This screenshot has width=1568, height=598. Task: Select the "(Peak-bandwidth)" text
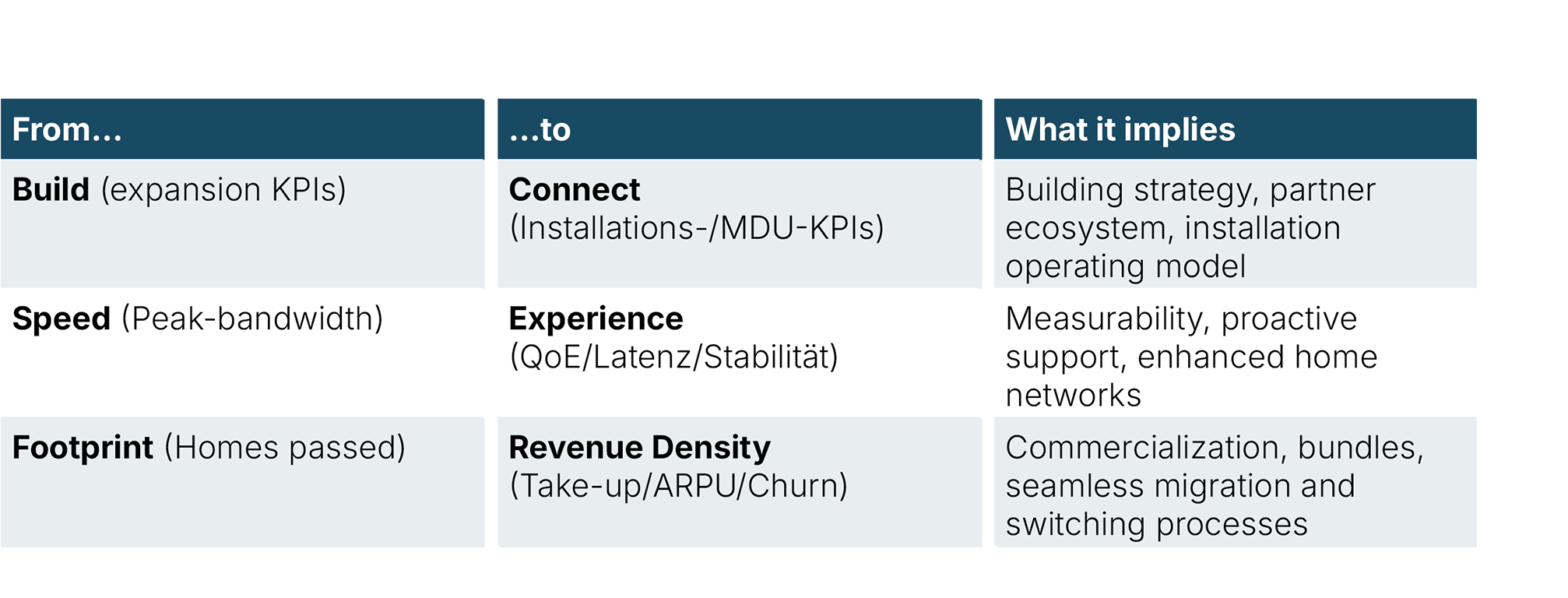click(x=252, y=318)
